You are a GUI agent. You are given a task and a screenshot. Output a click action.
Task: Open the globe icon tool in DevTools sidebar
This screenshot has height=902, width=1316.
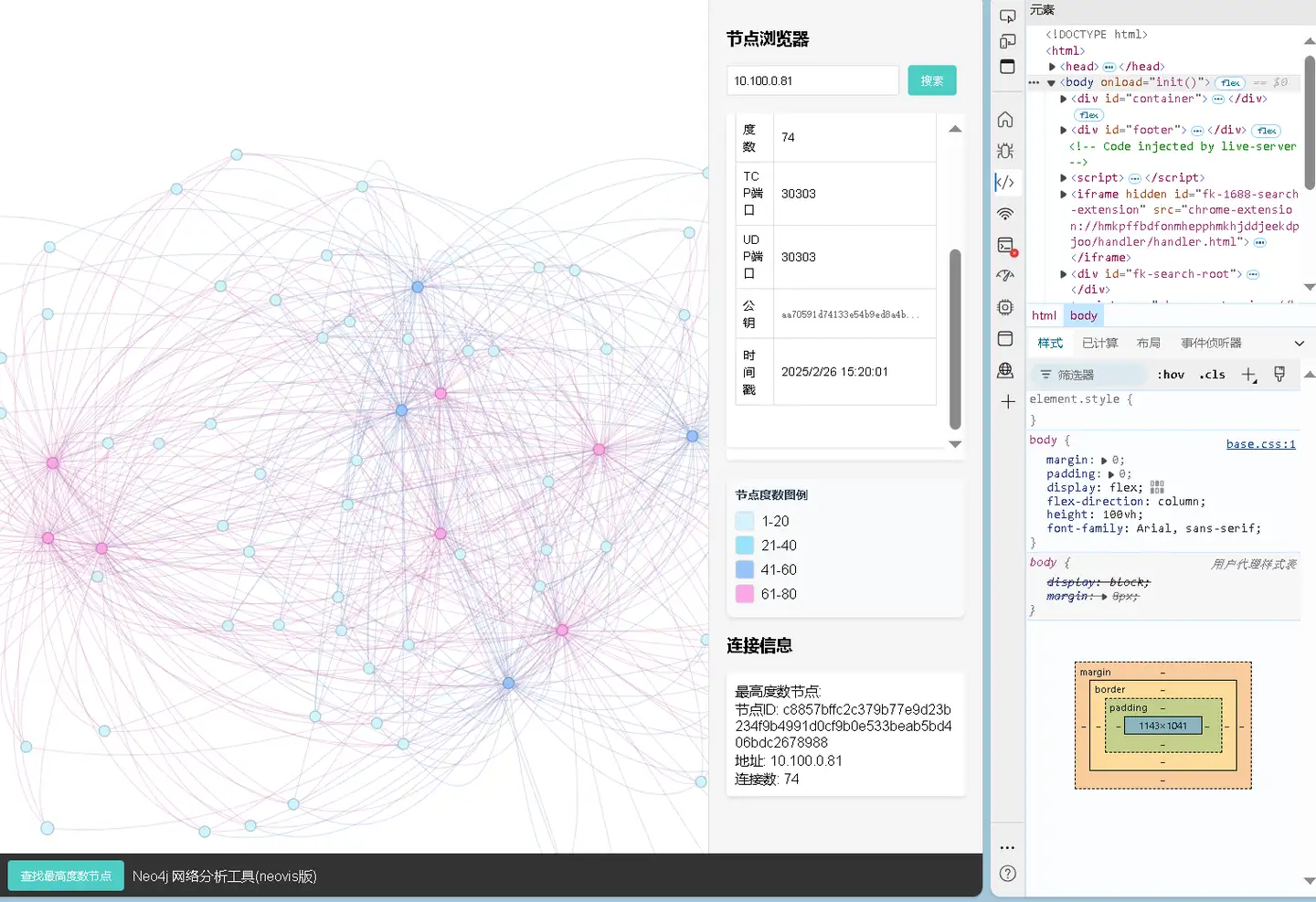tap(1005, 370)
